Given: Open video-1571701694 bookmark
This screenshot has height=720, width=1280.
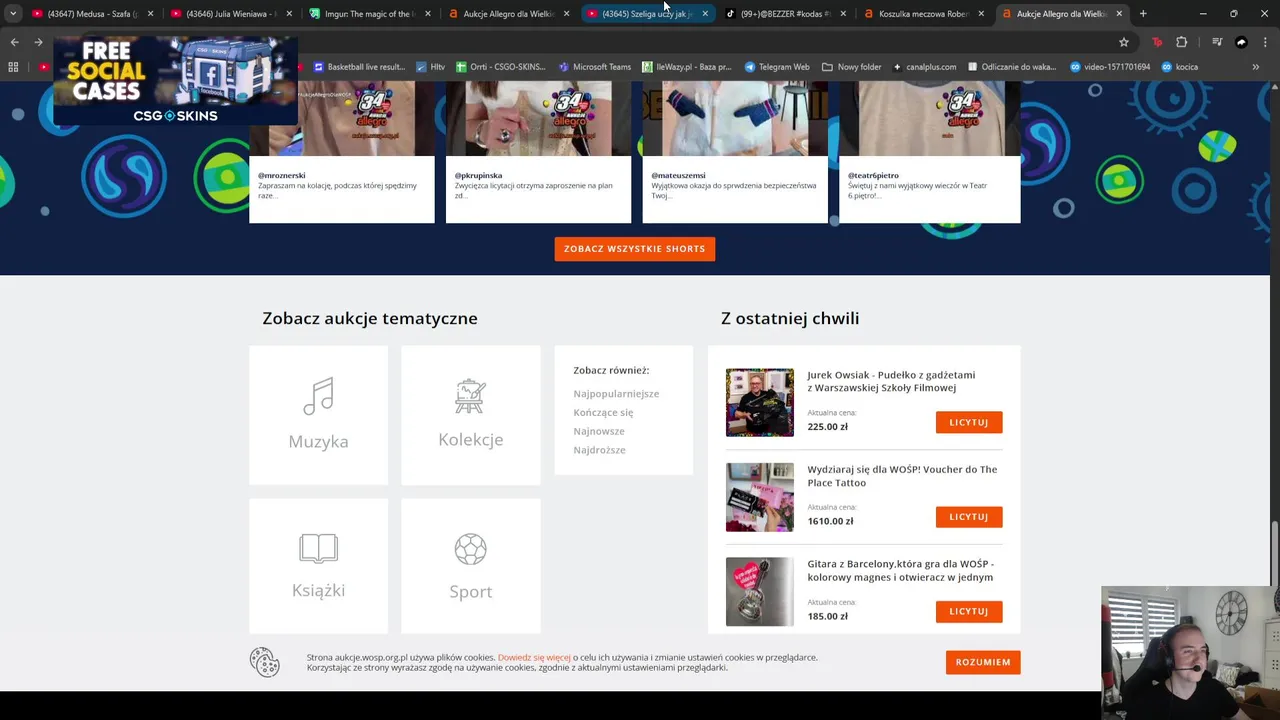Looking at the screenshot, I should 1110,67.
